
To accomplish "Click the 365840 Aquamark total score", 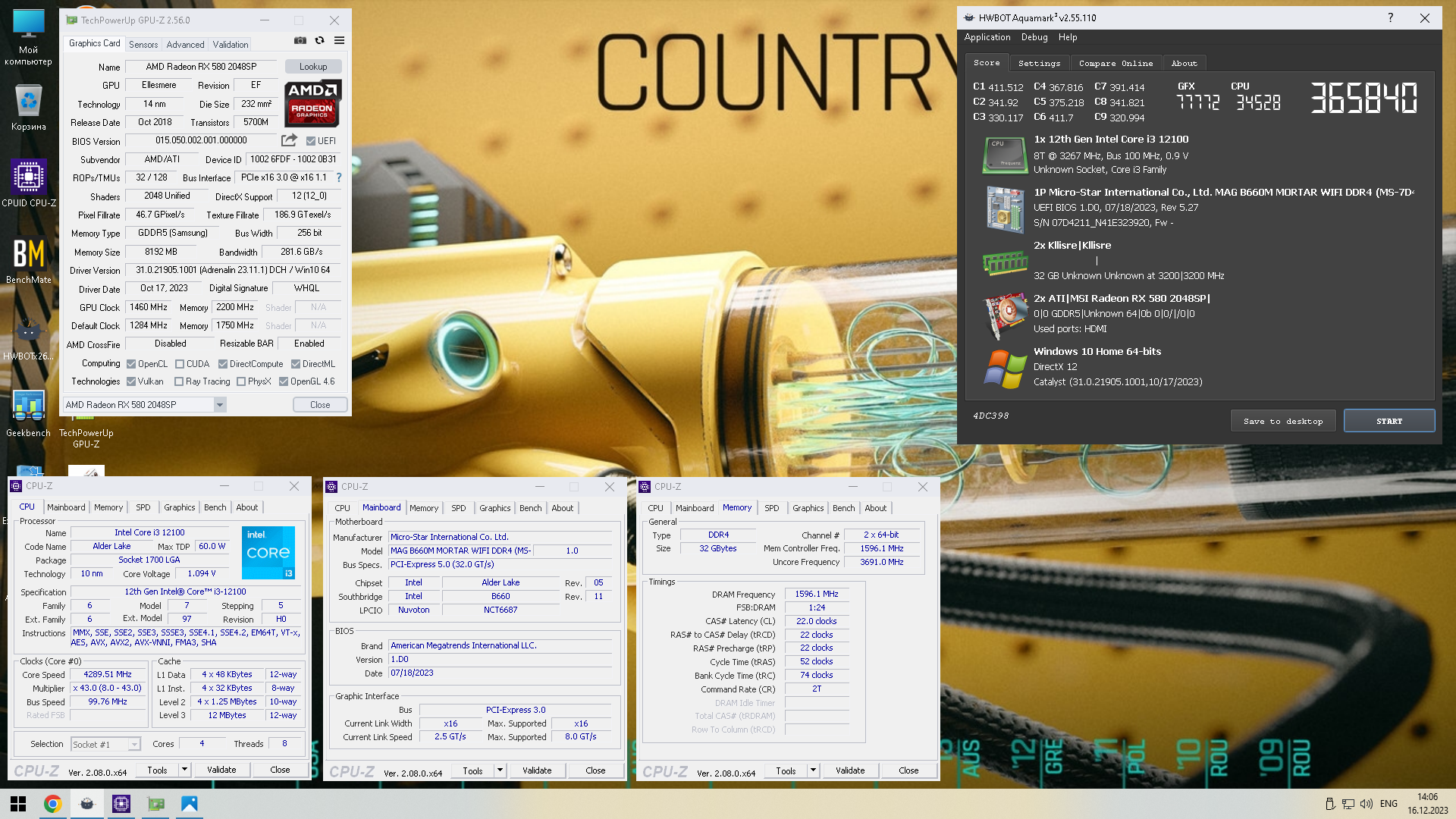I will (x=1363, y=99).
